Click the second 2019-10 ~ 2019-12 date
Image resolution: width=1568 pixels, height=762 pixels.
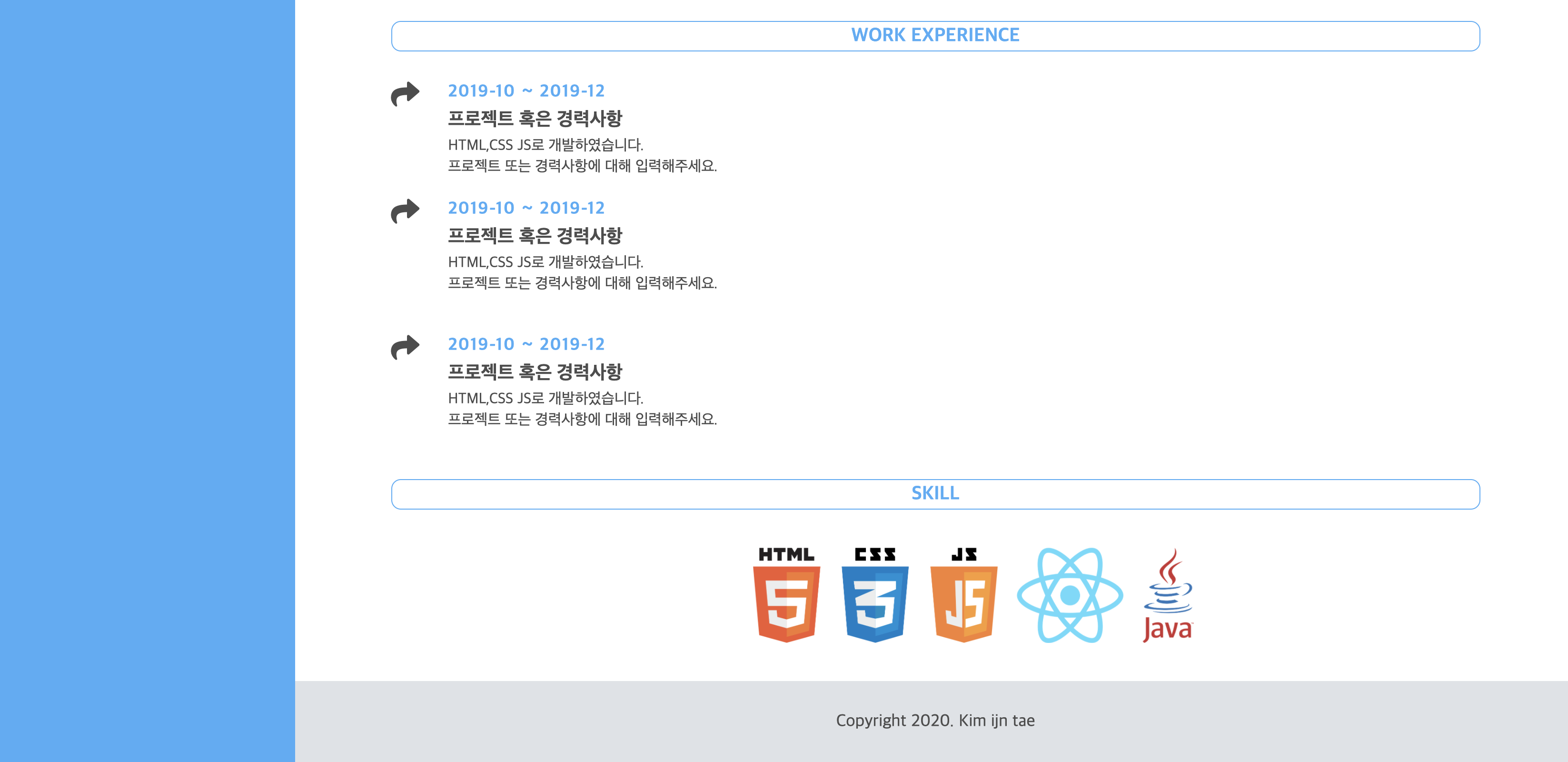pyautogui.click(x=526, y=208)
